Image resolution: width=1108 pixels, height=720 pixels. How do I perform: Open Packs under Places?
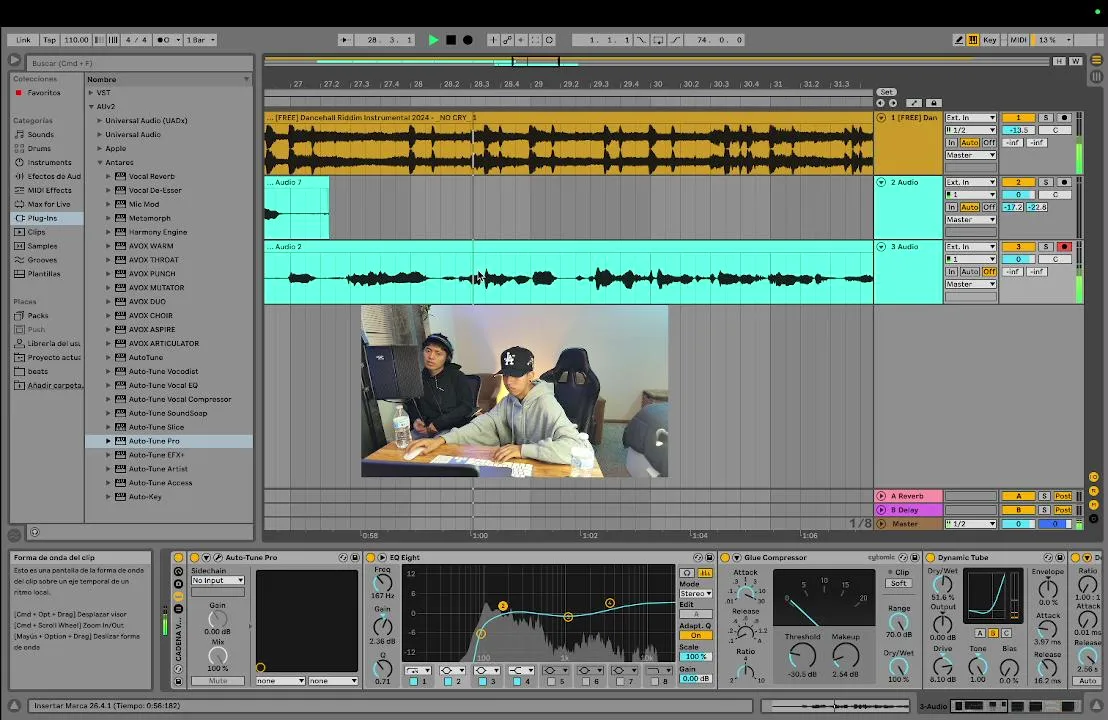tap(38, 316)
